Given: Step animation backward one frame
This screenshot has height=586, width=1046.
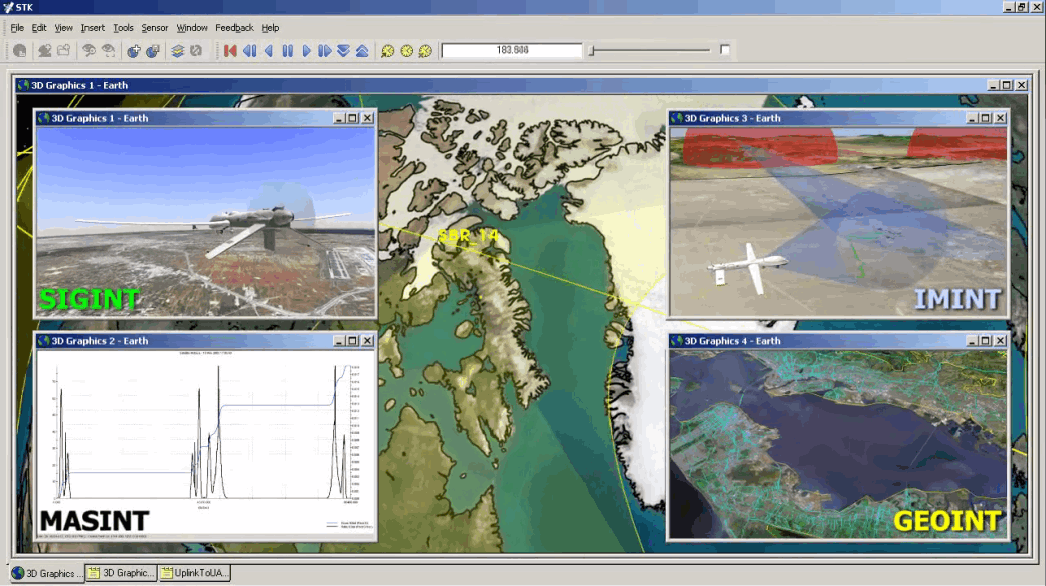Looking at the screenshot, I should [249, 51].
